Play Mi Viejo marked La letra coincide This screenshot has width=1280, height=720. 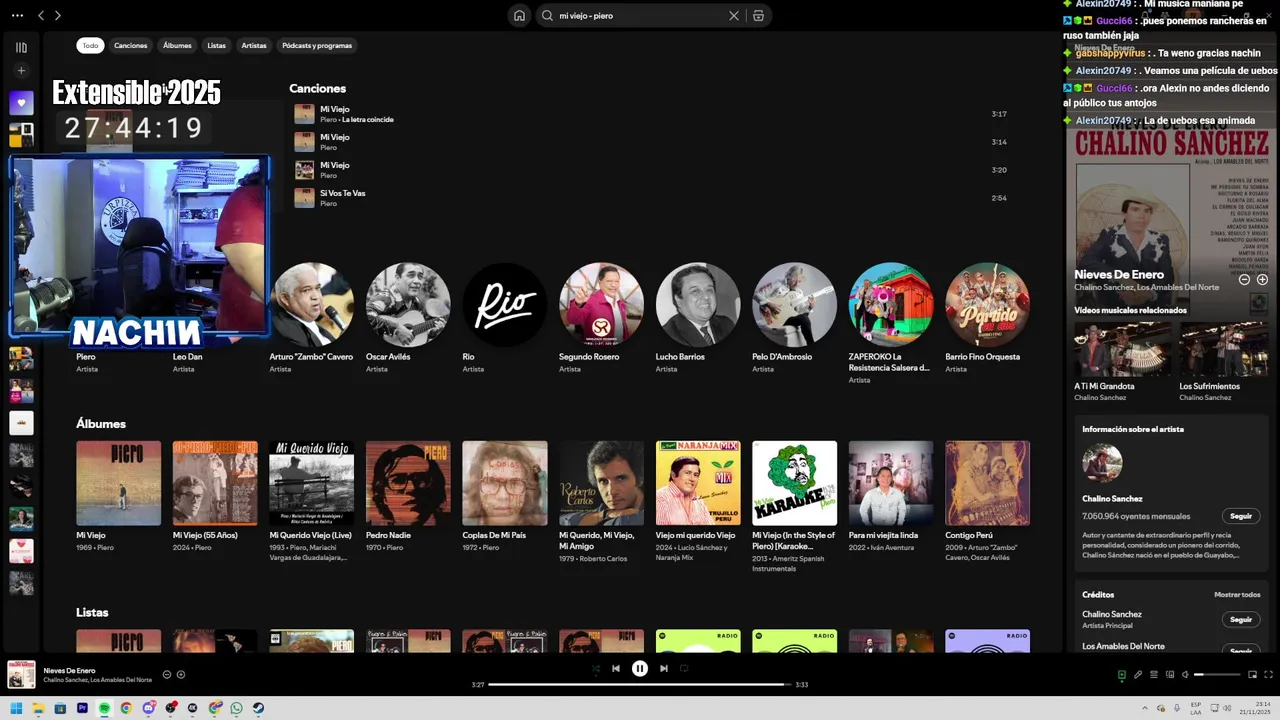[650, 114]
